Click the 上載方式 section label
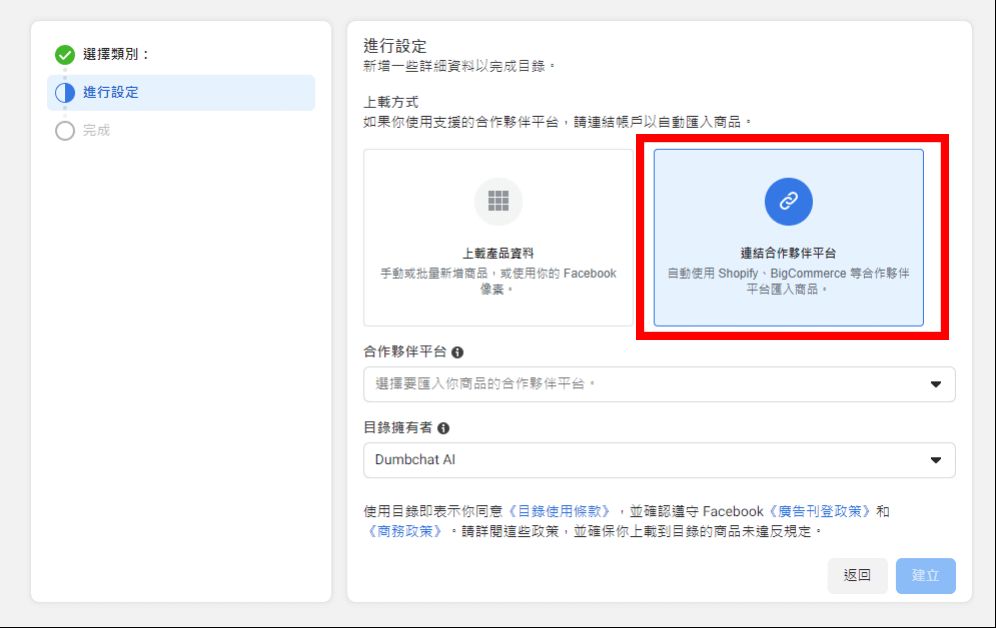996x628 pixels. click(x=391, y=102)
